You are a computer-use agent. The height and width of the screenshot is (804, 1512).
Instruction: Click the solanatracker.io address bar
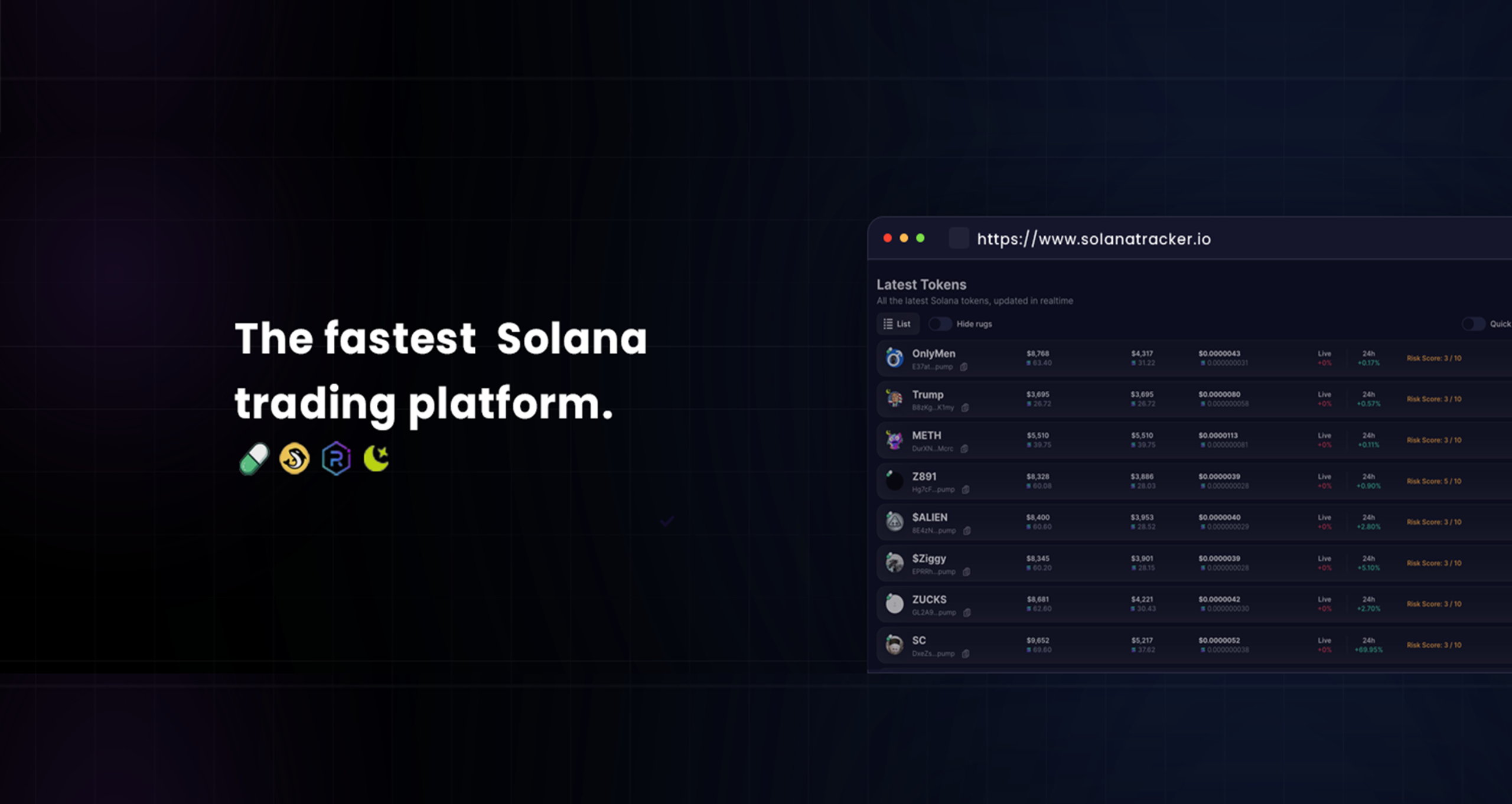tap(1094, 239)
